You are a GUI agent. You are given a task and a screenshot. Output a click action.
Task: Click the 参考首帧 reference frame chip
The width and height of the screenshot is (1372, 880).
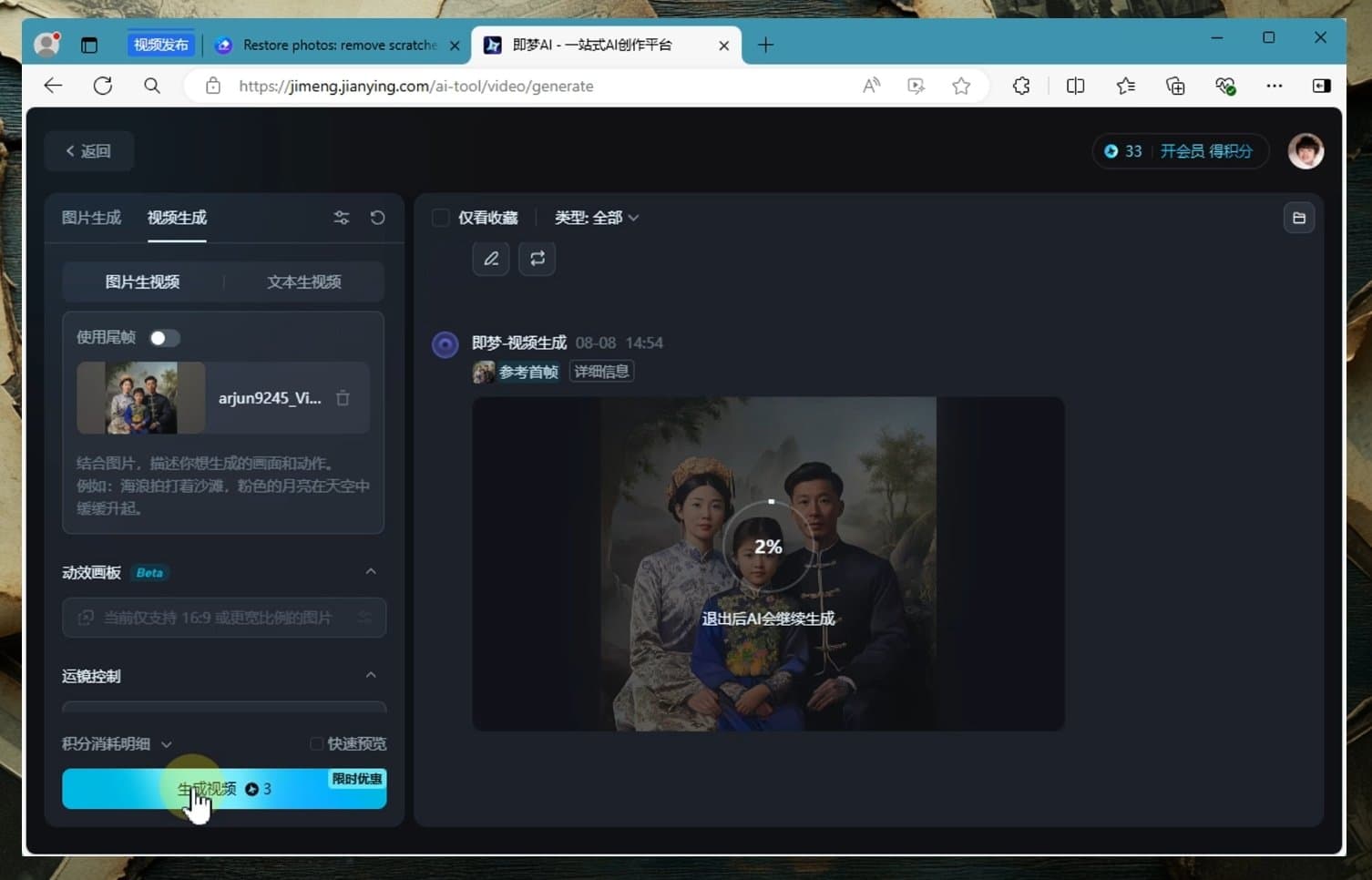coord(516,371)
